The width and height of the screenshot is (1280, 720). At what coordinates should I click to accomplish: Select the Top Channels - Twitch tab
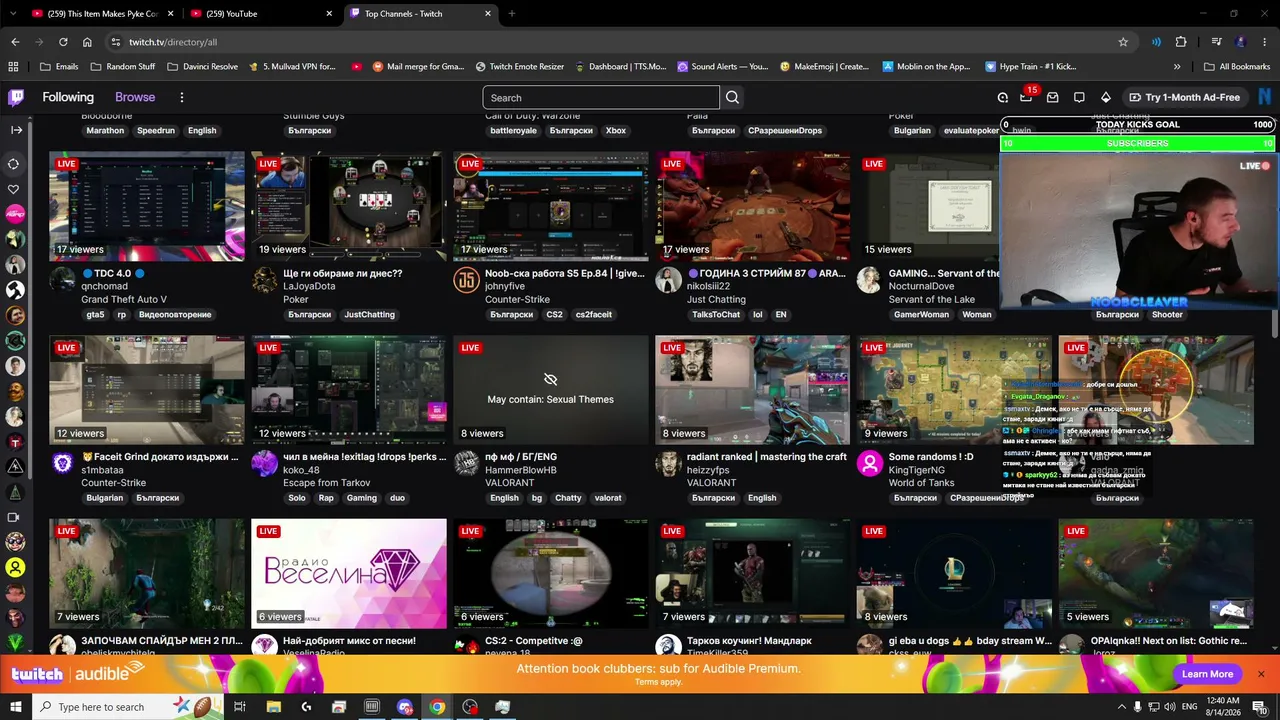tap(421, 14)
